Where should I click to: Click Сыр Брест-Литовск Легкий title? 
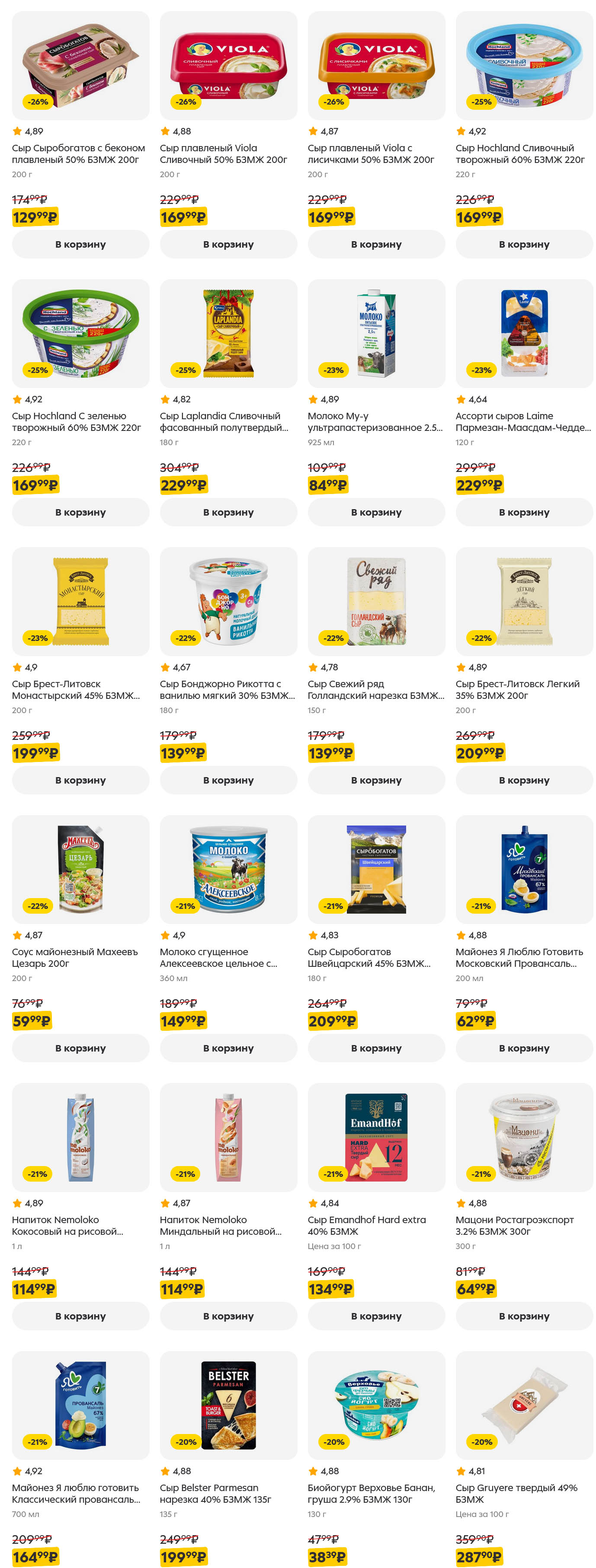point(517,689)
